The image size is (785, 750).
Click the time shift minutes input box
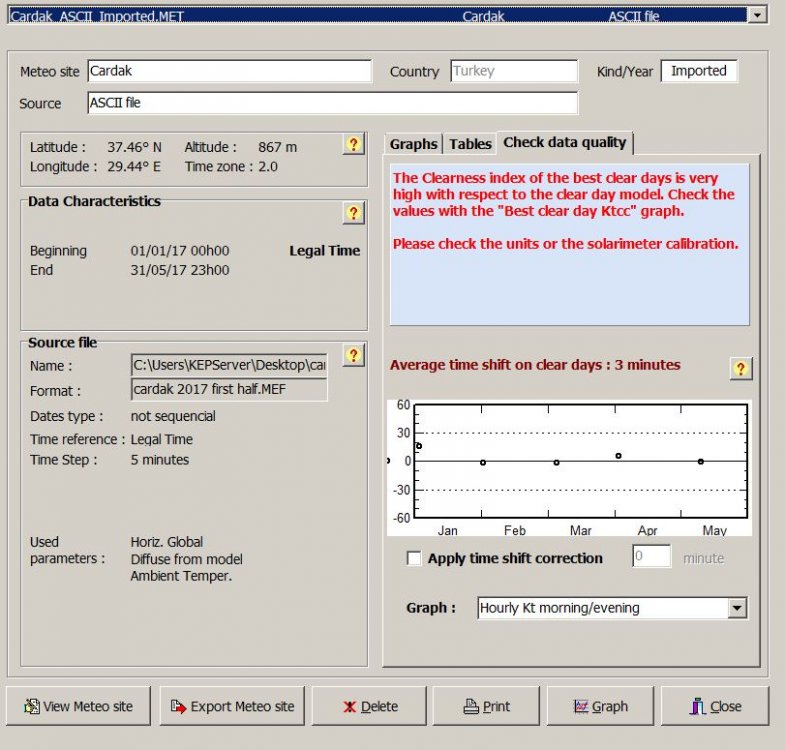pos(651,557)
